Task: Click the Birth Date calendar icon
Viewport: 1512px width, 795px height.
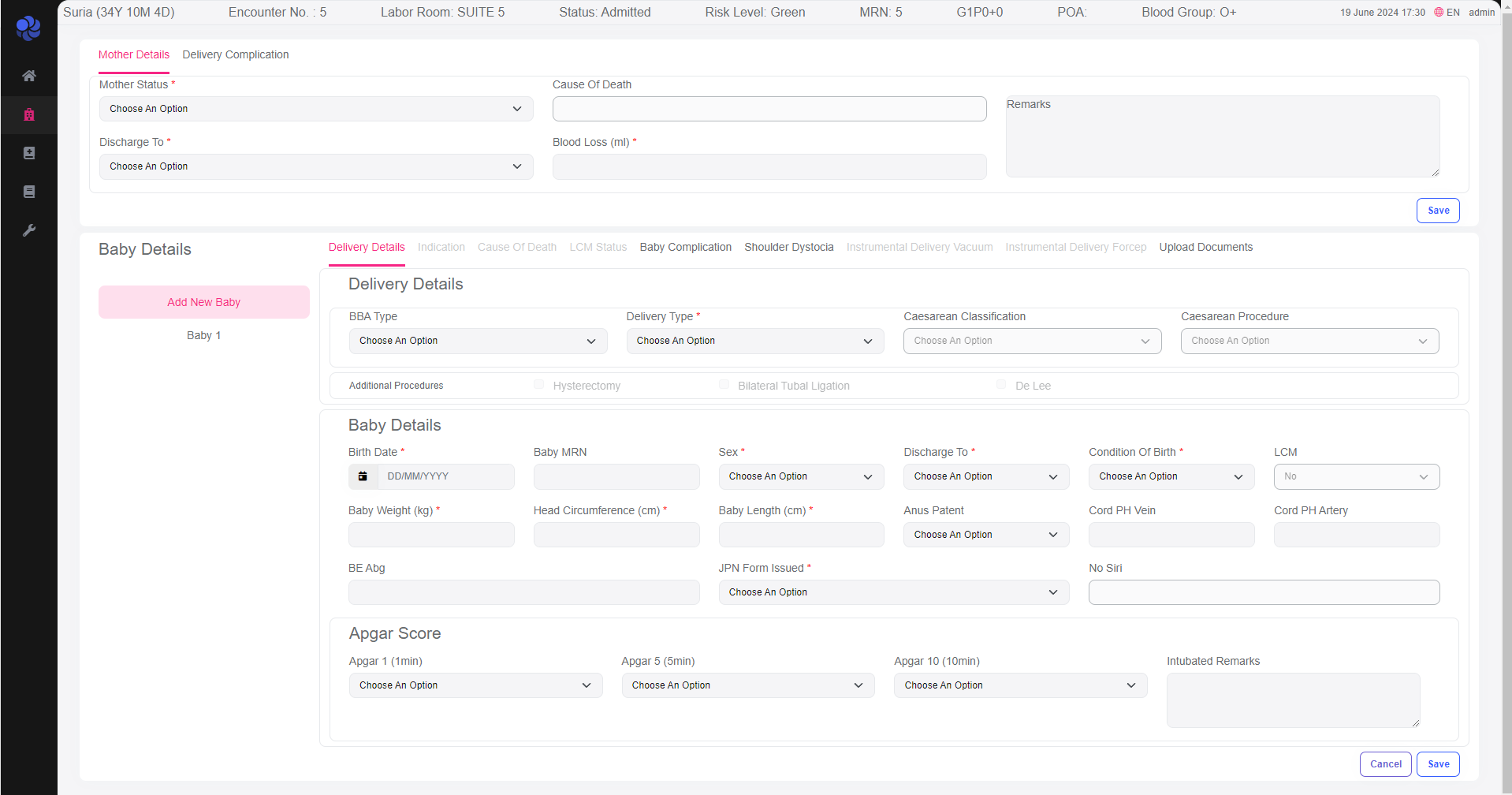Action: 363,476
